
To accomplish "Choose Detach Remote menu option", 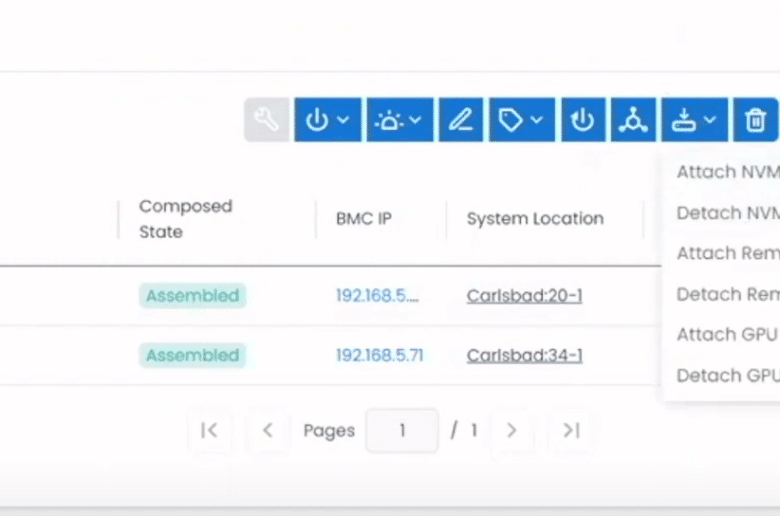I will pos(728,294).
